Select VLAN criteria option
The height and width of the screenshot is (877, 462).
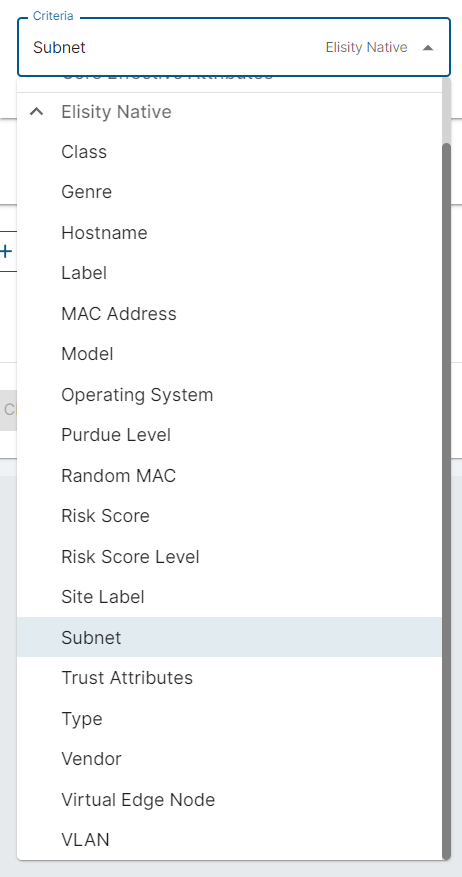pos(229,840)
